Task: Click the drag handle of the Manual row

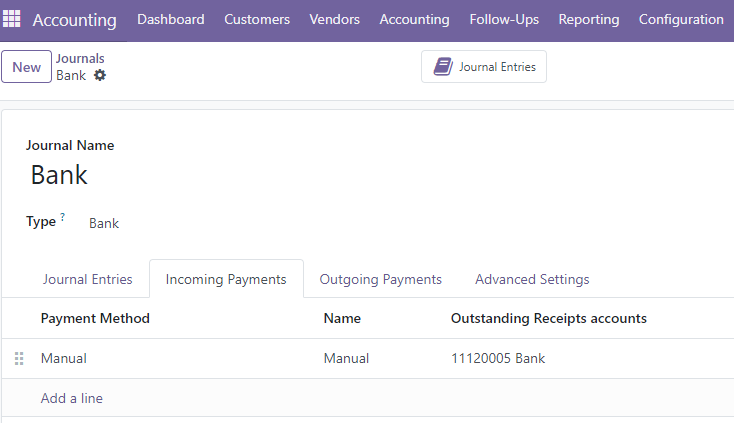Action: pyautogui.click(x=19, y=358)
